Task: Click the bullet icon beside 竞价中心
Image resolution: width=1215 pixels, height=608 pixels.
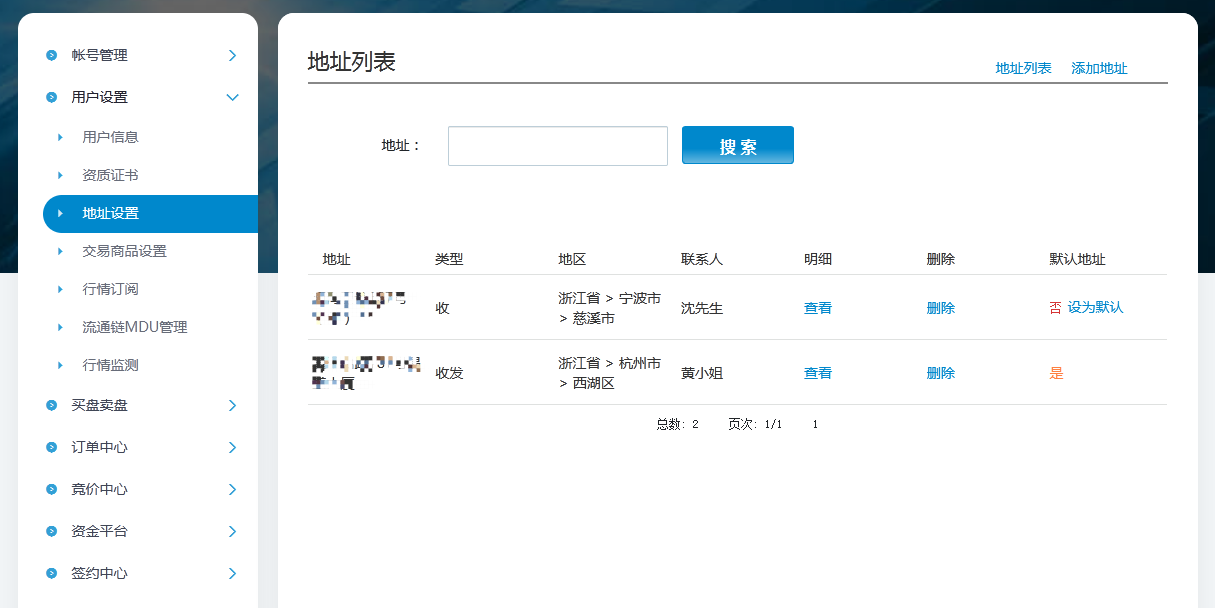Action: [x=52, y=489]
